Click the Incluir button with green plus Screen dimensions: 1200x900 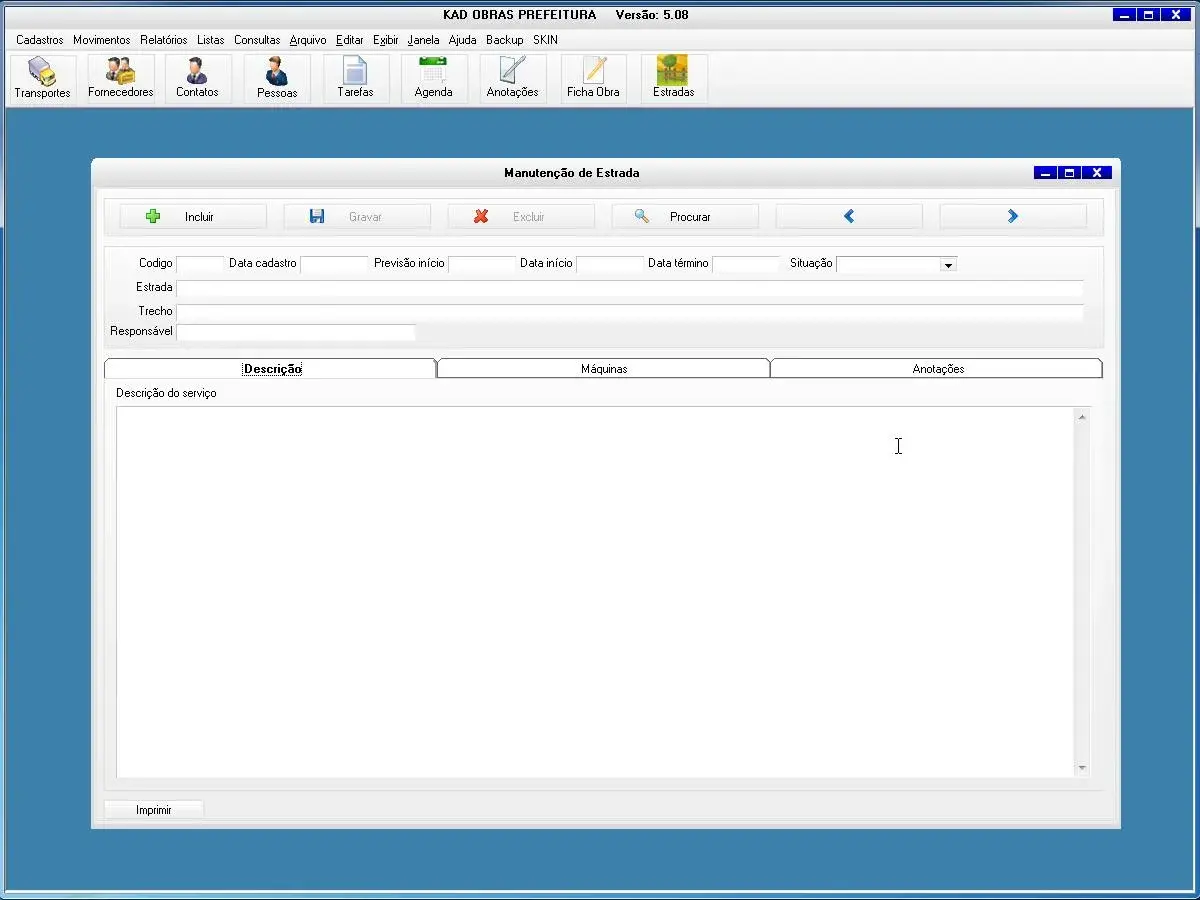coord(193,216)
